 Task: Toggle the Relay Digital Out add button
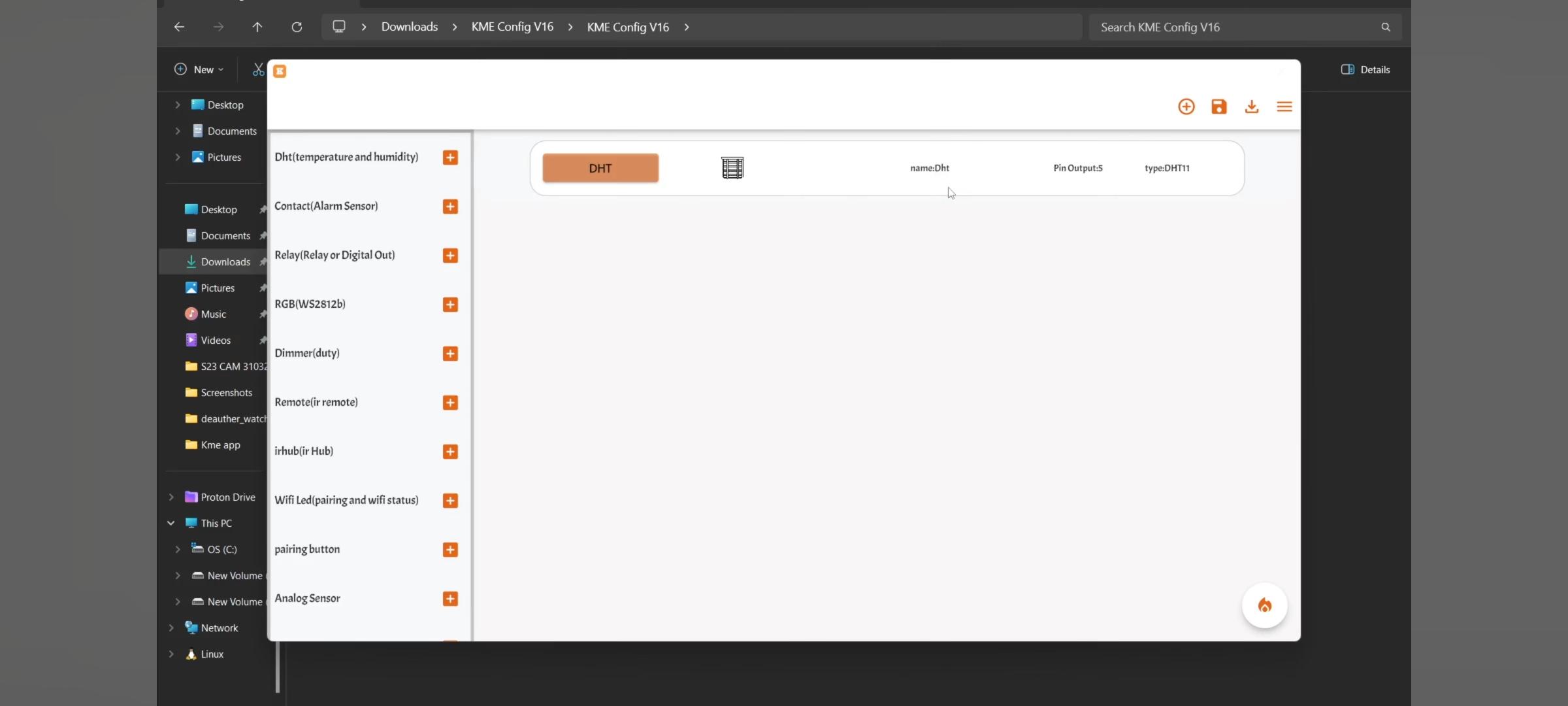tap(450, 255)
